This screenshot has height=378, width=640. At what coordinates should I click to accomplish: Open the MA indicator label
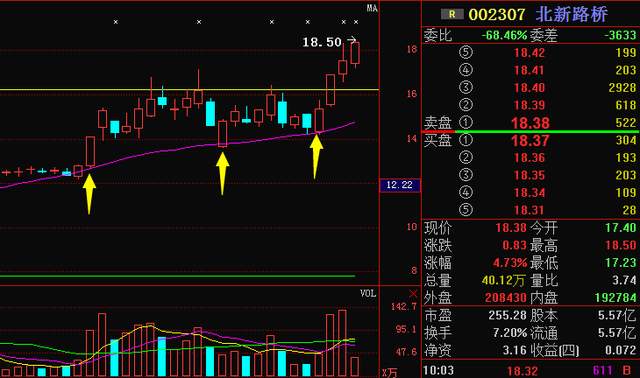372,8
